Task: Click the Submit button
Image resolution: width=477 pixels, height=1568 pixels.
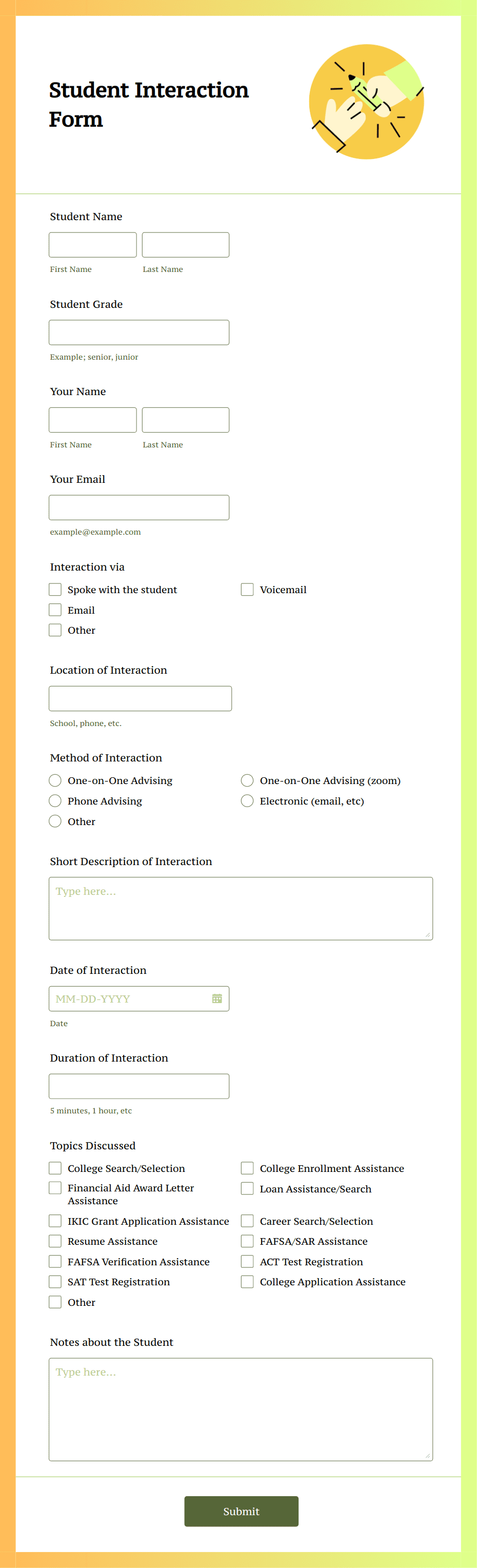Action: (241, 1512)
